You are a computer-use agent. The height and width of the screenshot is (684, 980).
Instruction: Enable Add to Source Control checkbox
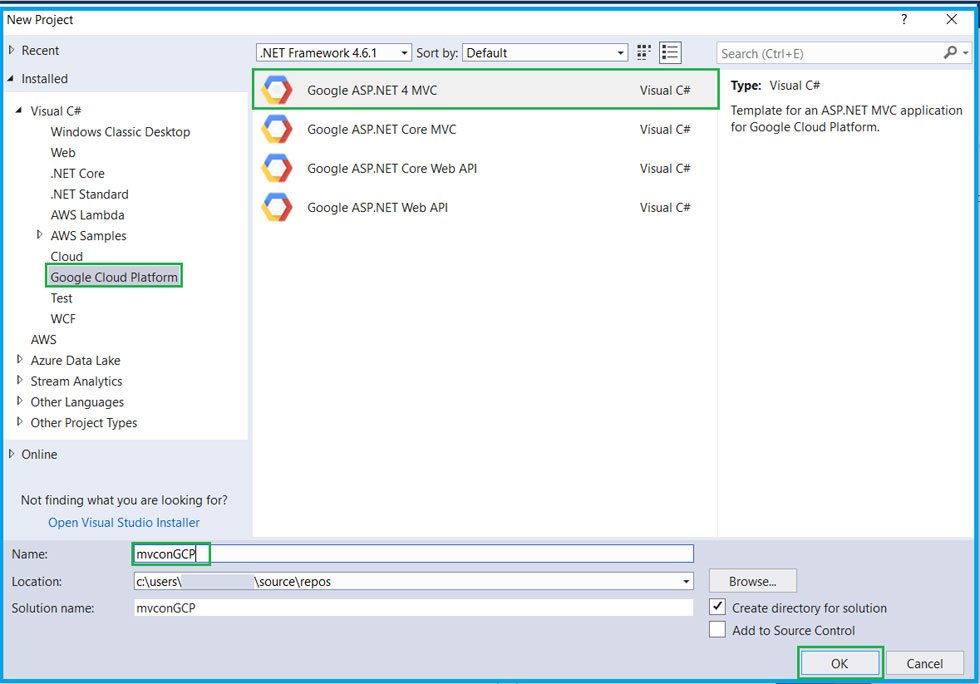[x=717, y=630]
